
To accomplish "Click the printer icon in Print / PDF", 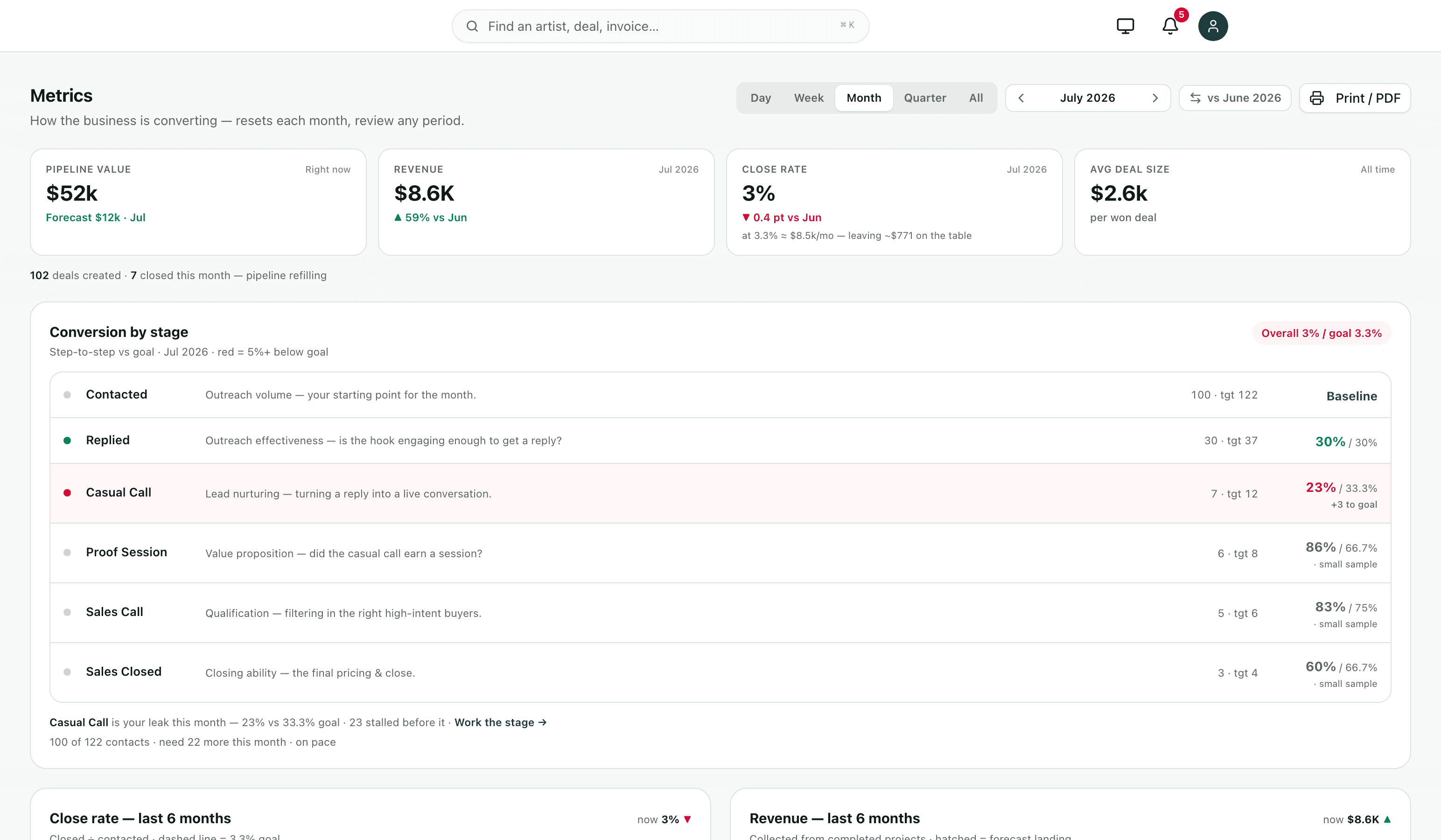I will pos(1316,98).
